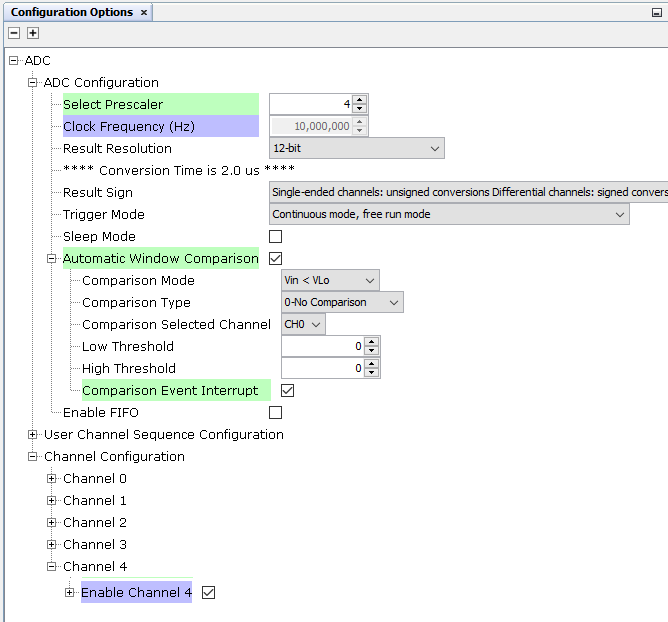Open the Result Resolution dropdown
Screen dimensions: 668x622
point(357,149)
